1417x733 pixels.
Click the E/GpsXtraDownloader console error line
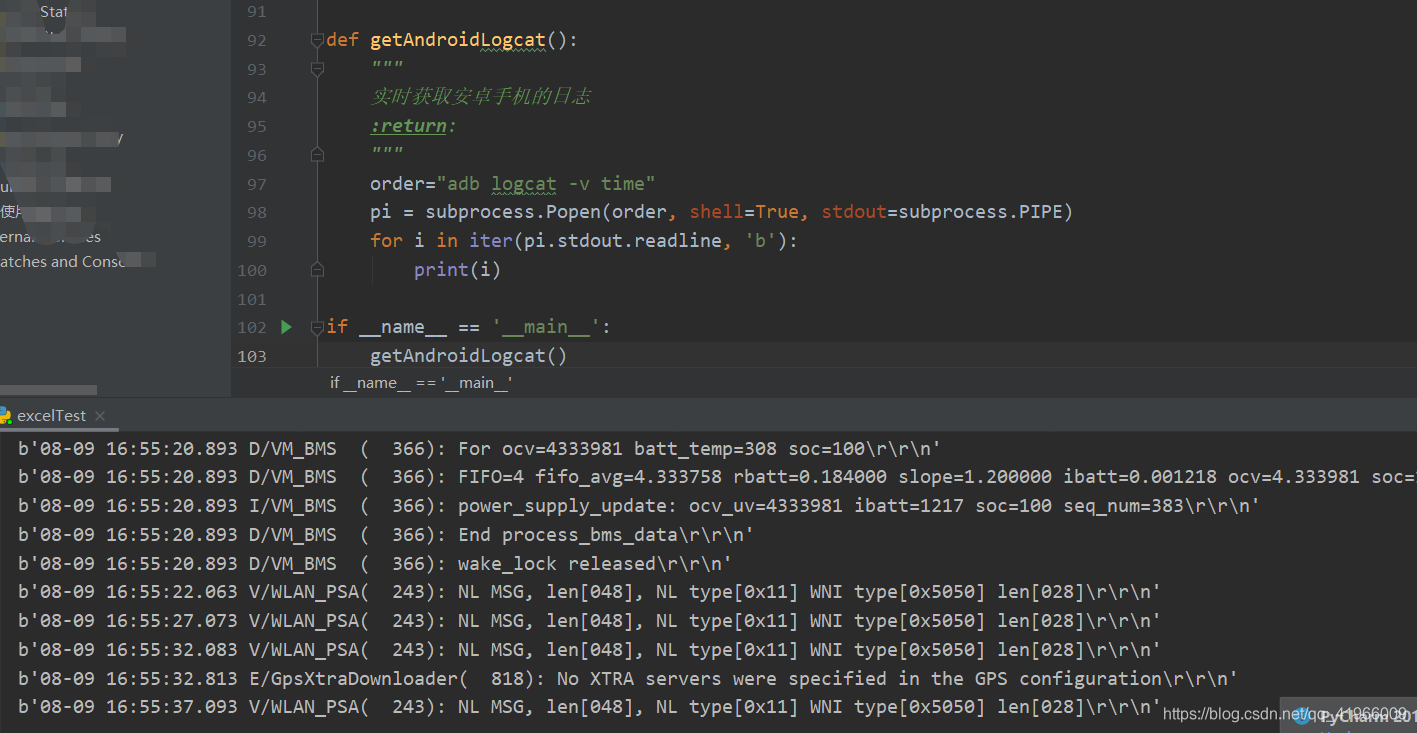(x=628, y=679)
